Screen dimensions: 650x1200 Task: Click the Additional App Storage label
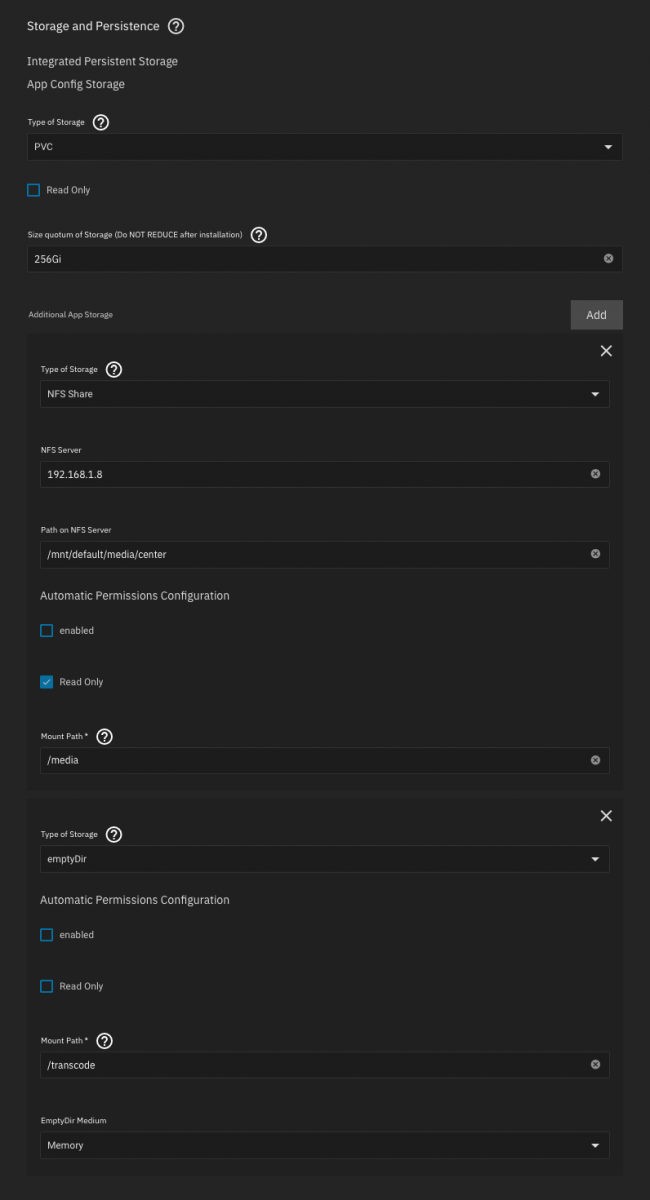click(x=70, y=315)
